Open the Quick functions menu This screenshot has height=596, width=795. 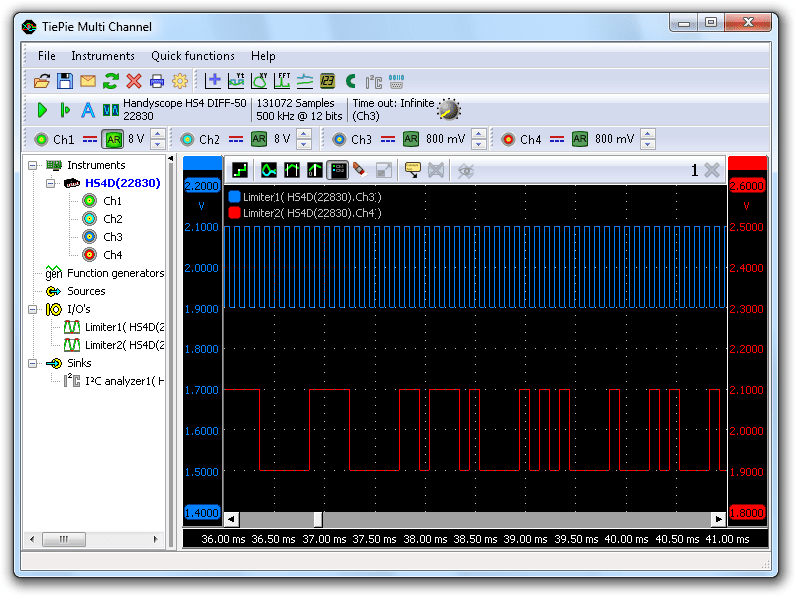(193, 56)
